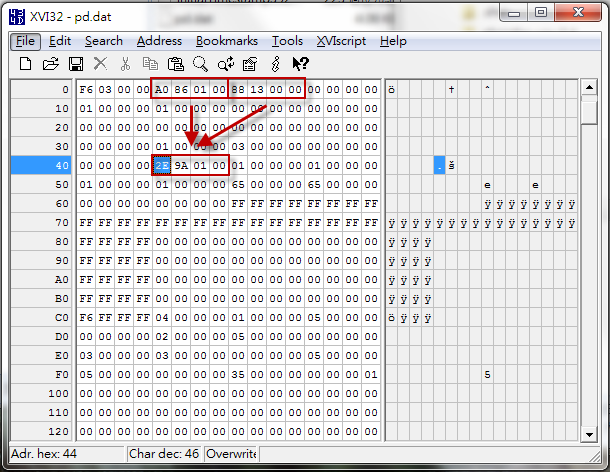Click address label 120 in offset column

click(x=41, y=432)
